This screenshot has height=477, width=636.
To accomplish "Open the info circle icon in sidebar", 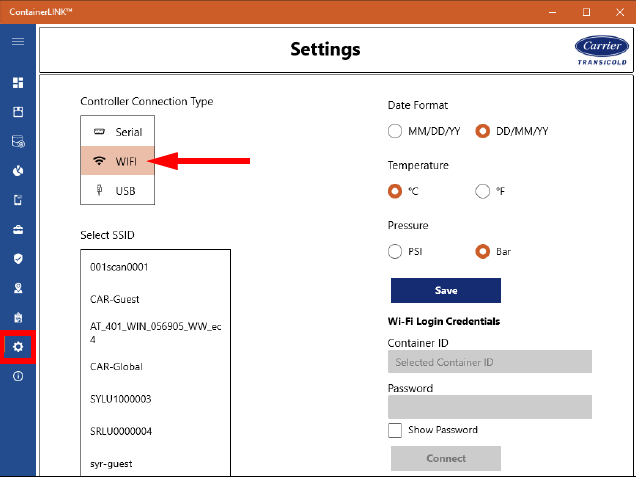I will (x=18, y=376).
